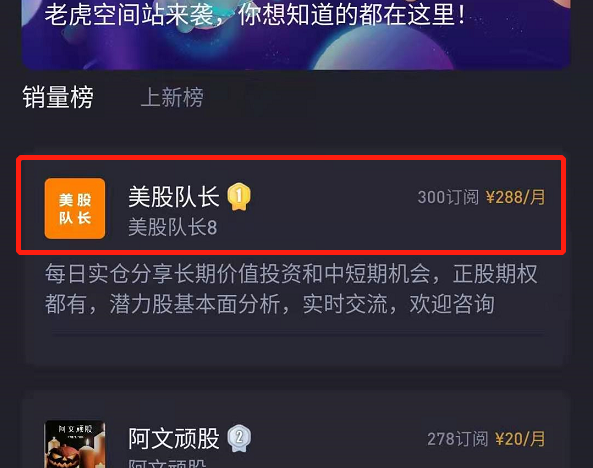This screenshot has height=468, width=593.
Task: Open the 阿文顽股 title
Action: 174,439
